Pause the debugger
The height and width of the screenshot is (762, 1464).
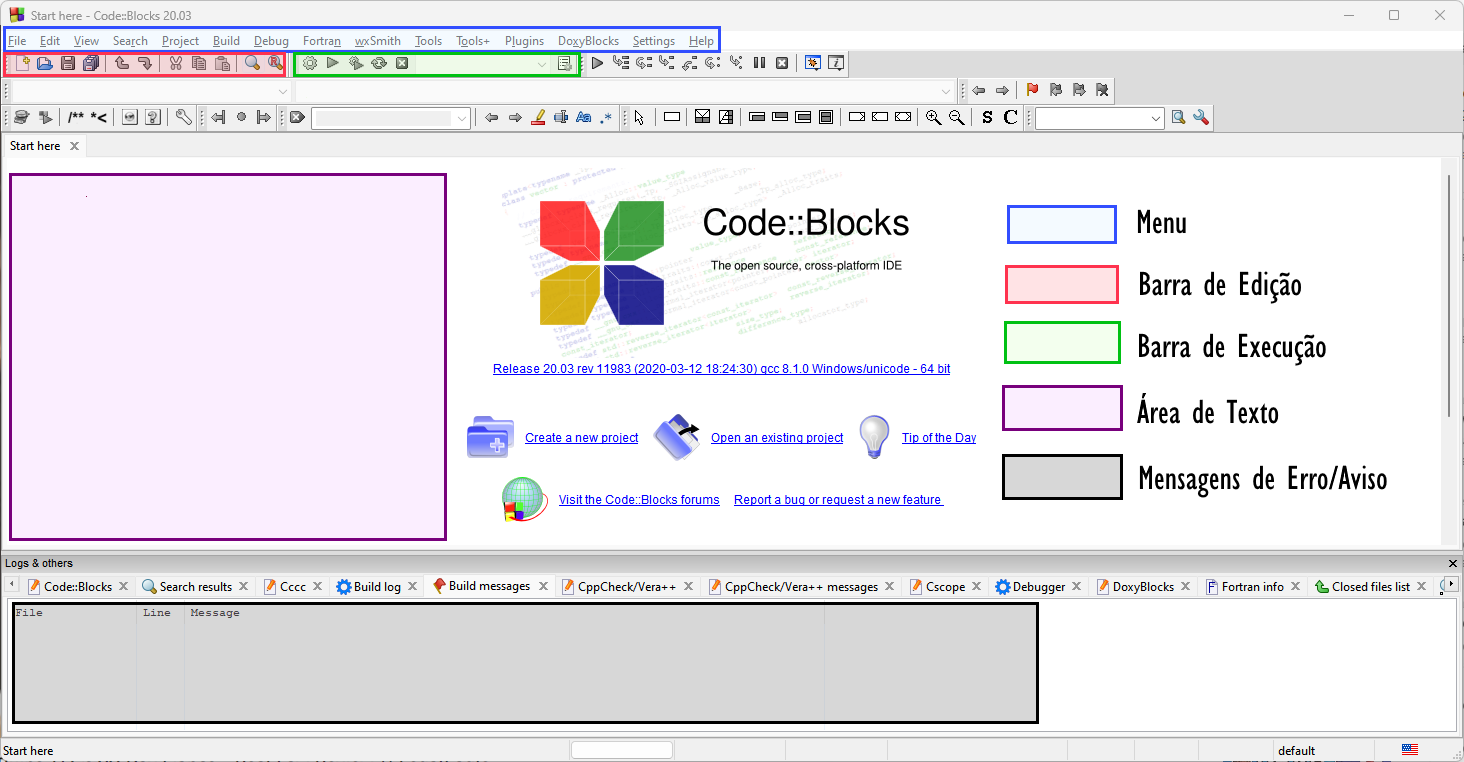tap(759, 62)
